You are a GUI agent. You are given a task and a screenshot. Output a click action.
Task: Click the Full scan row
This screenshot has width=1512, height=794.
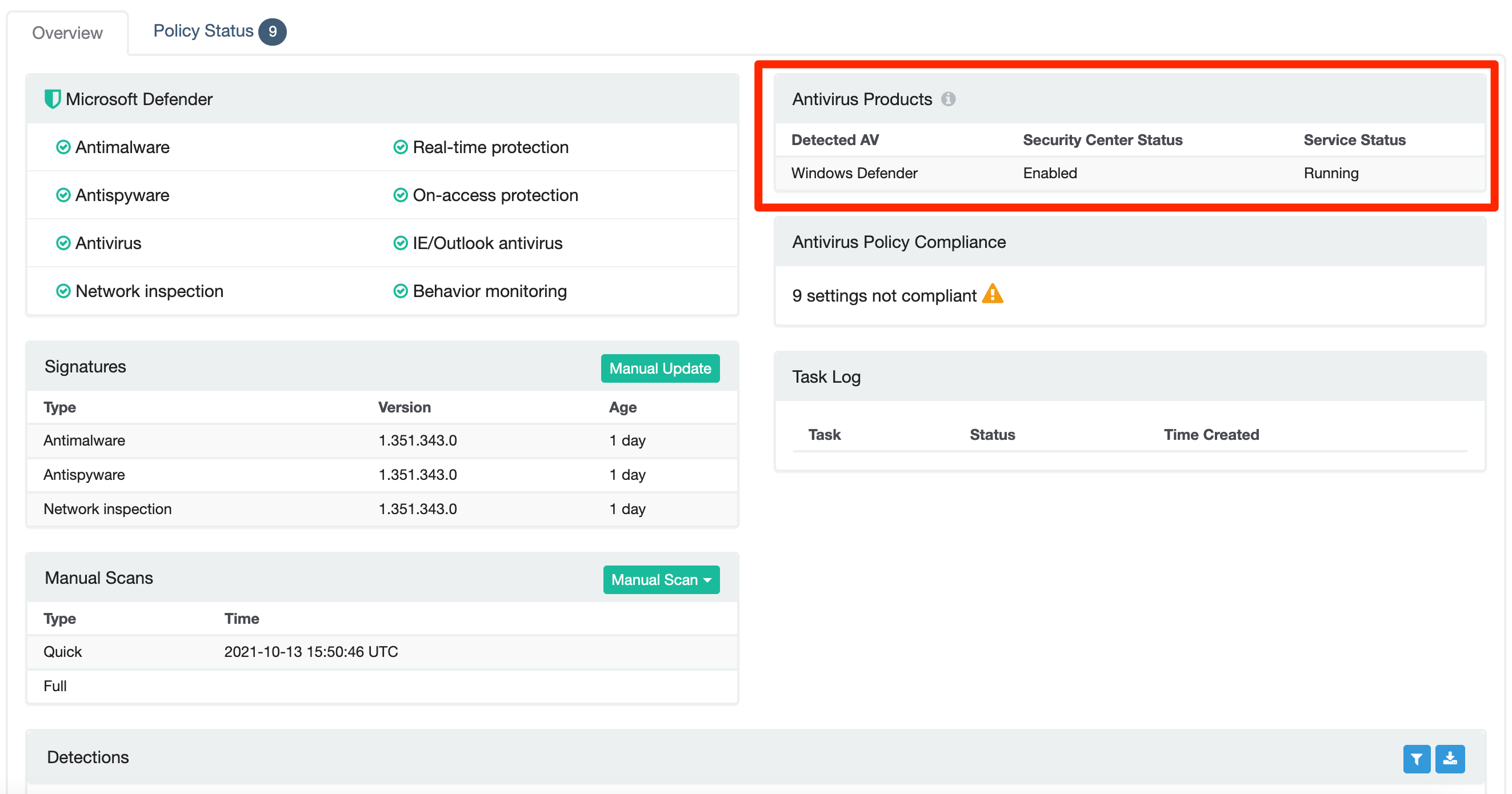(x=382, y=686)
